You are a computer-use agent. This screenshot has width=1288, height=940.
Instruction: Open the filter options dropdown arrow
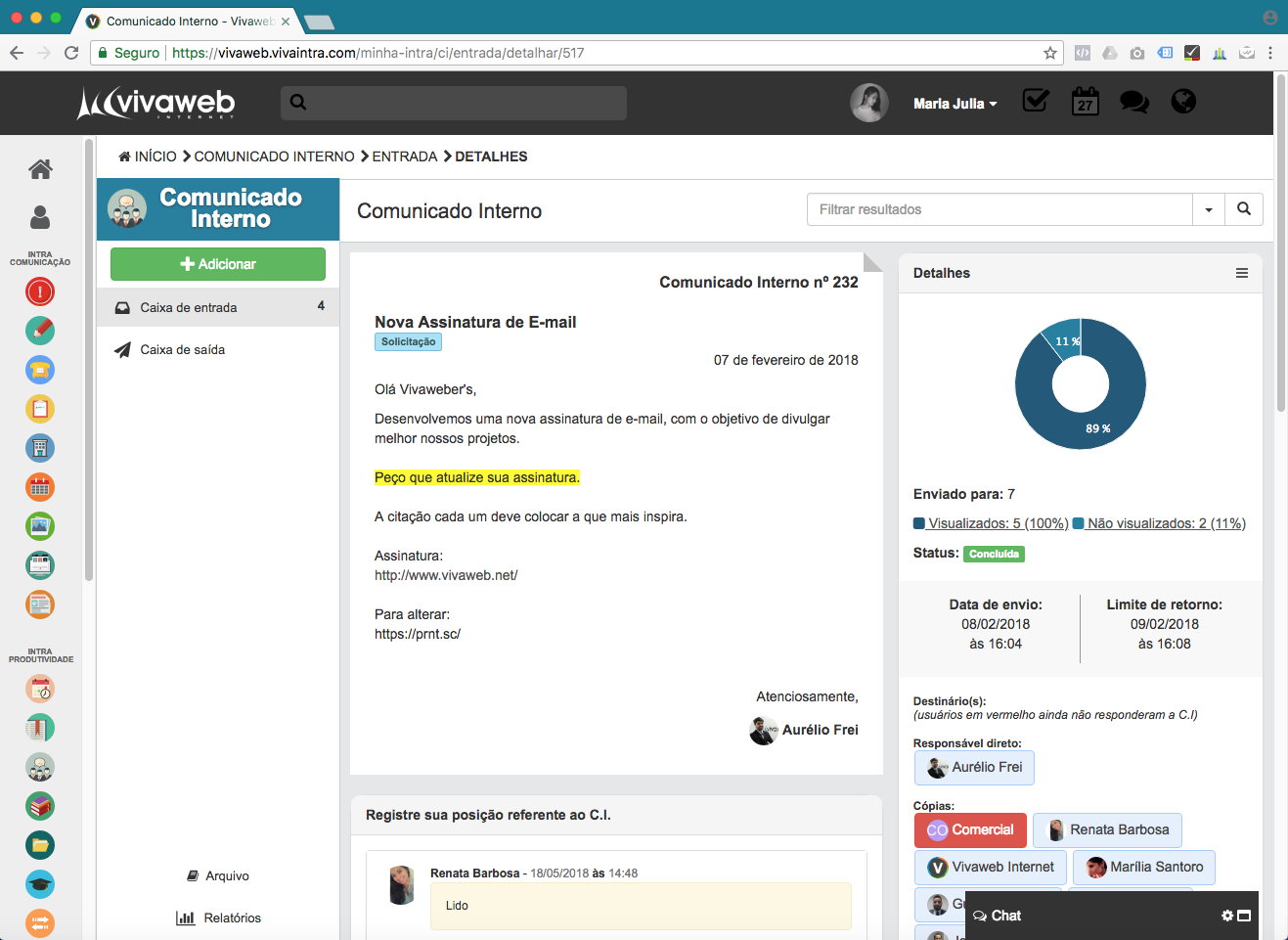click(x=1209, y=209)
